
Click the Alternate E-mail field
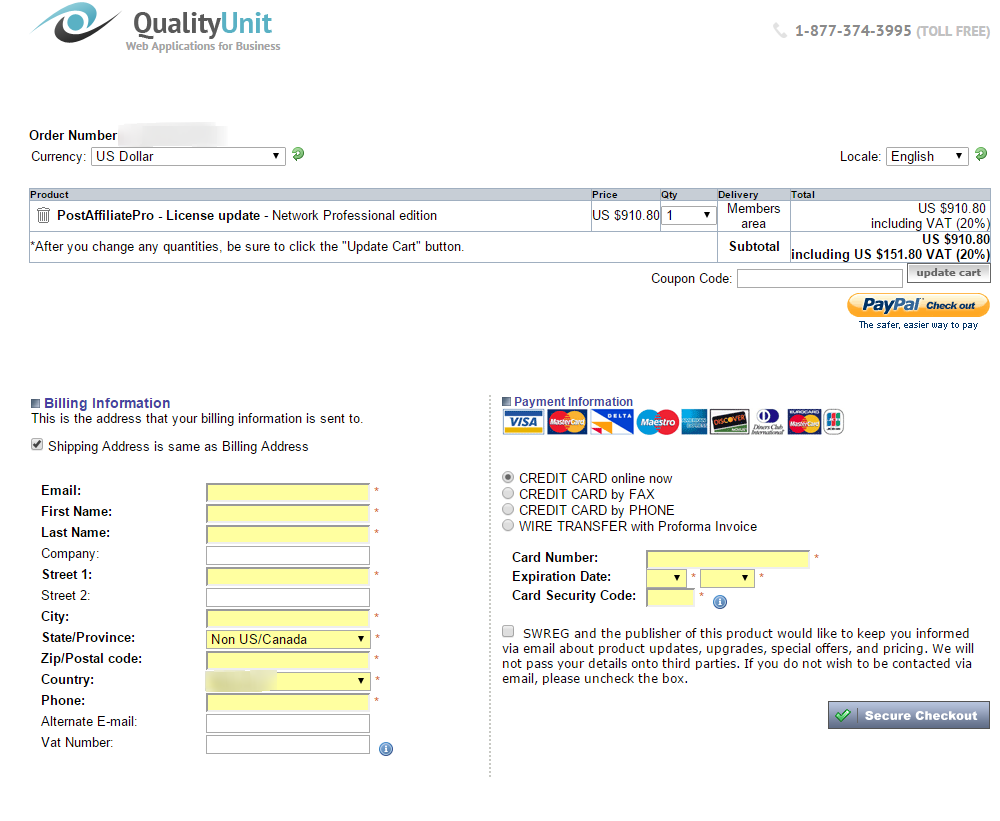[288, 723]
